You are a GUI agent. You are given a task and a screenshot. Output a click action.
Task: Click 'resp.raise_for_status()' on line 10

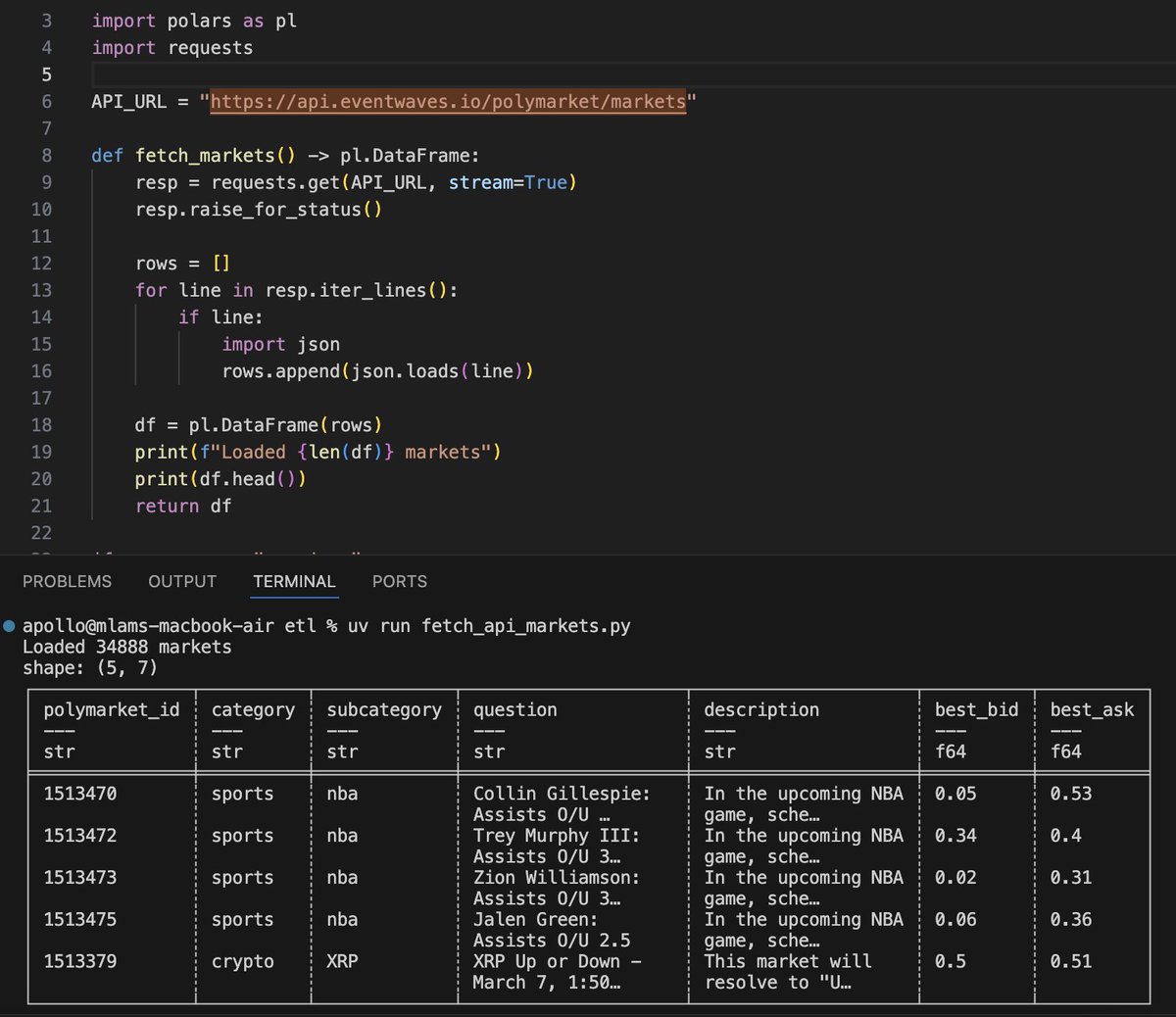click(259, 210)
